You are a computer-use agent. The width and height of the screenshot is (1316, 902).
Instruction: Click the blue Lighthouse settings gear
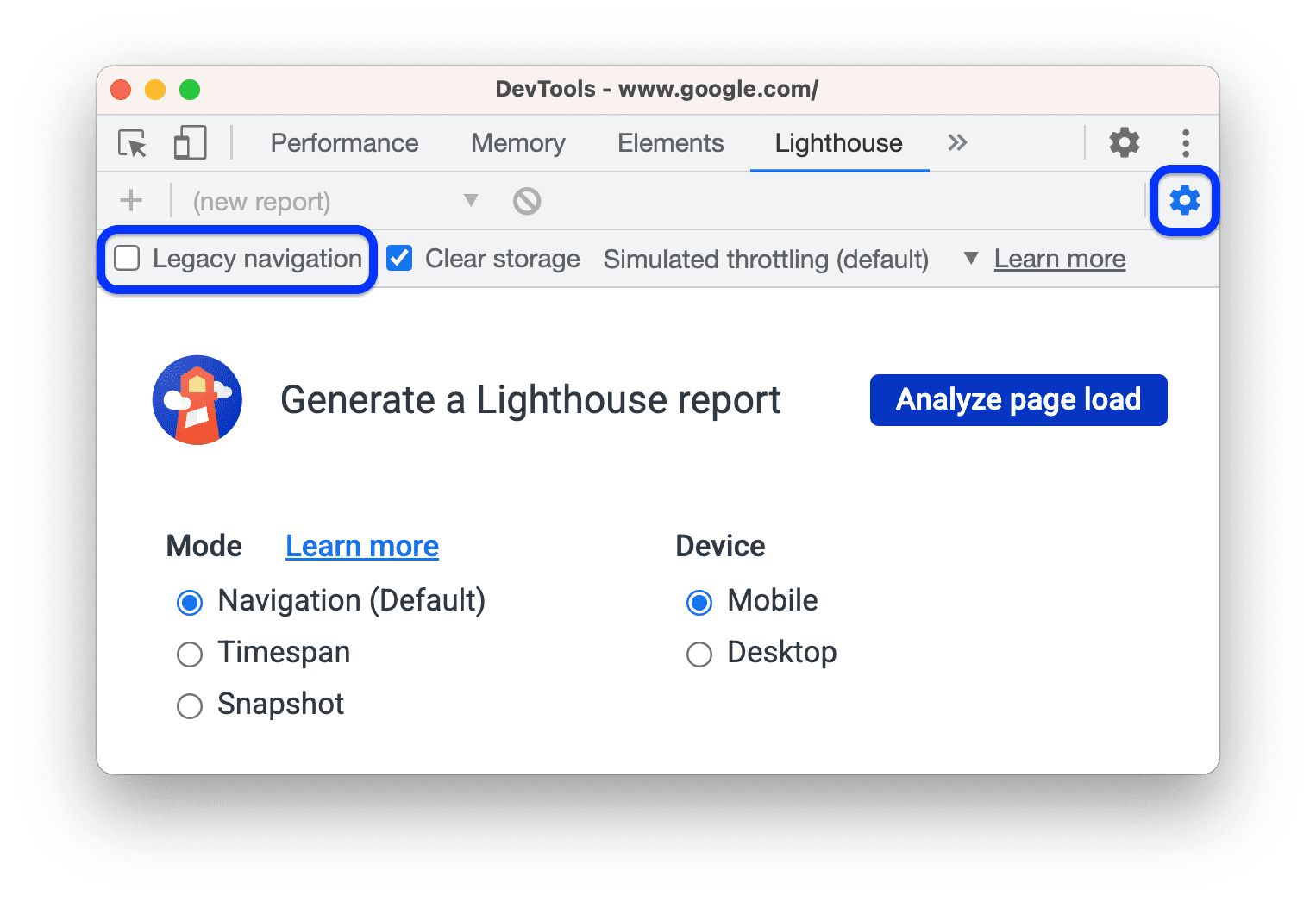[1184, 200]
